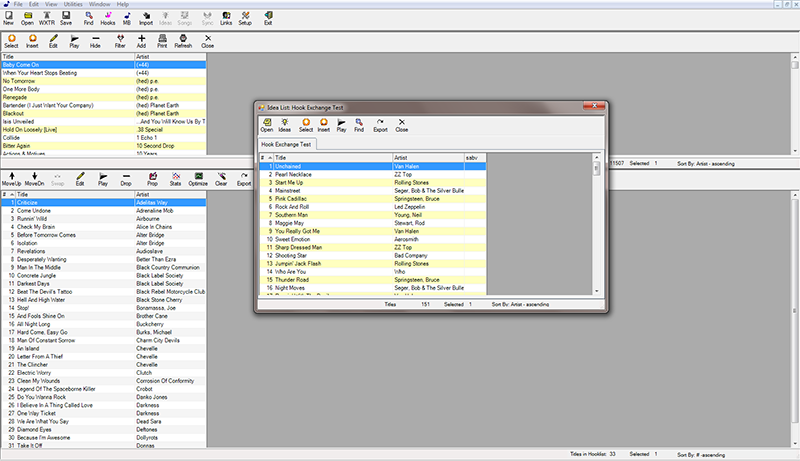This screenshot has width=800, height=461.
Task: Click the Idea List vertical scrollbar up arrow
Action: (595, 158)
